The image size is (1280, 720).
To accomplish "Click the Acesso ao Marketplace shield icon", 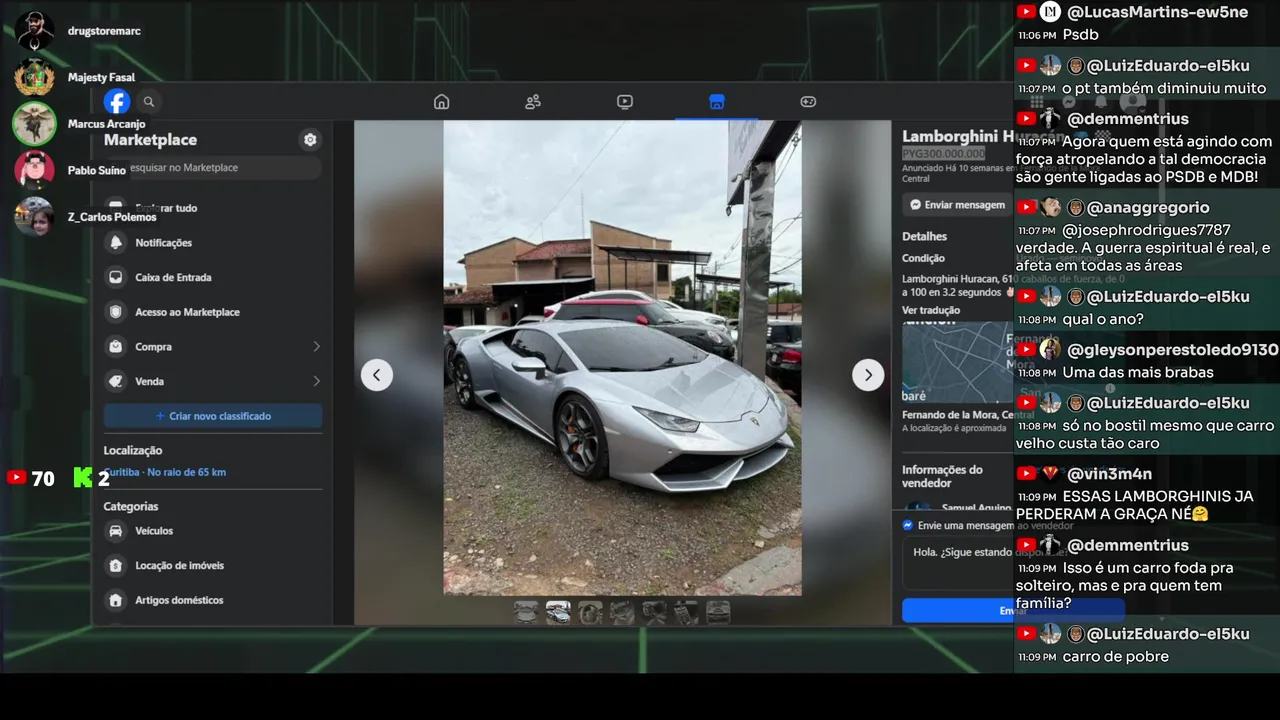I will [x=116, y=312].
